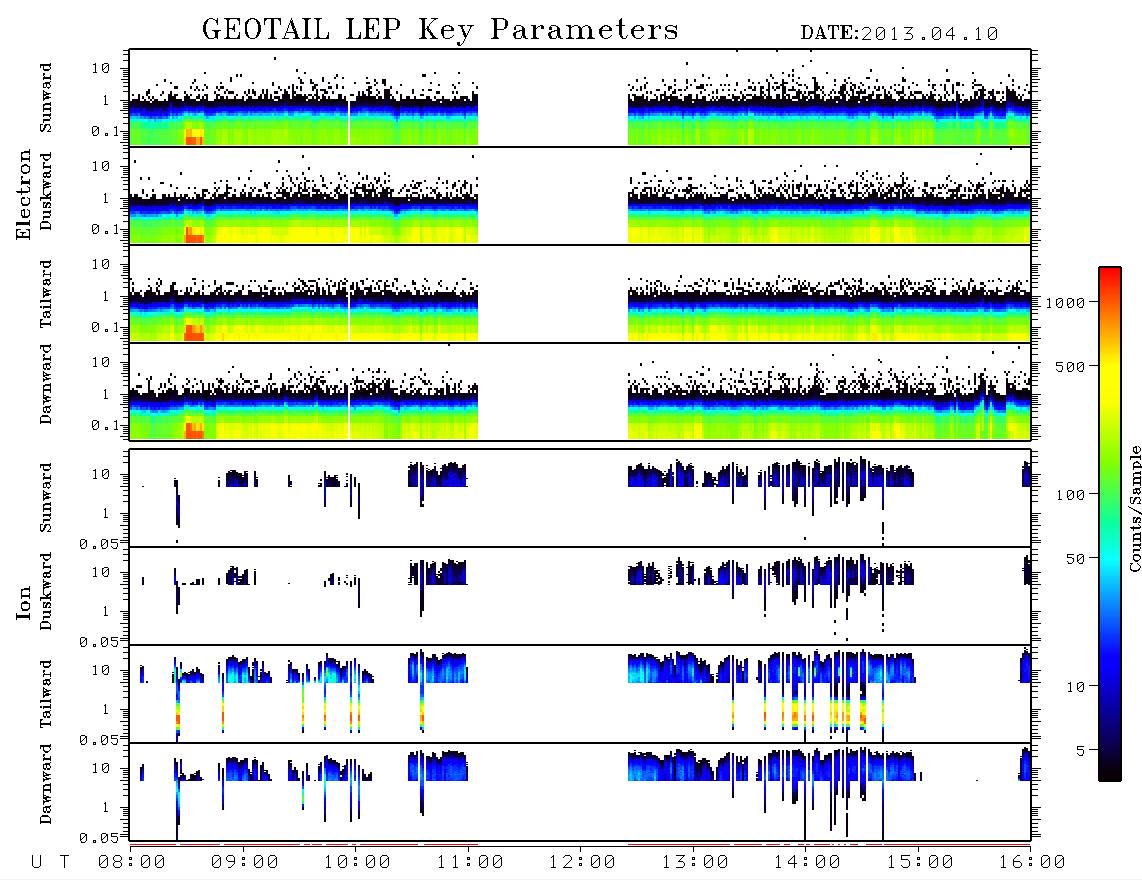The width and height of the screenshot is (1142, 880).
Task: Open the Electron Sunward spectrogram panel
Action: pos(580,98)
